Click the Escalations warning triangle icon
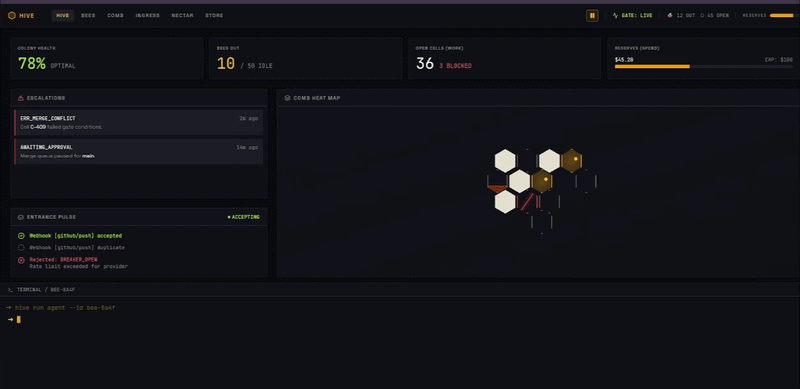 20,98
